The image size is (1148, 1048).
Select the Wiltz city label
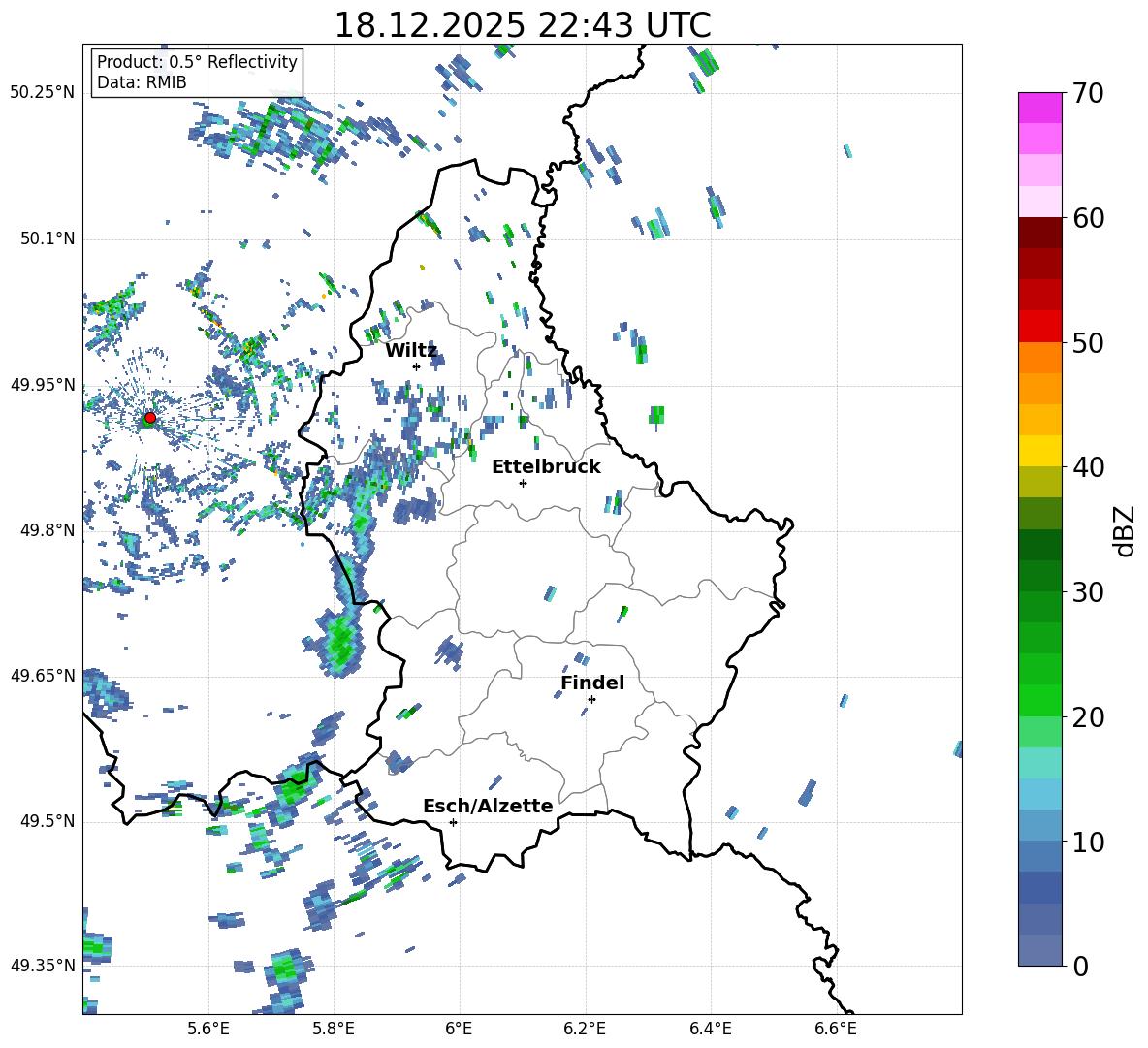[x=411, y=350]
